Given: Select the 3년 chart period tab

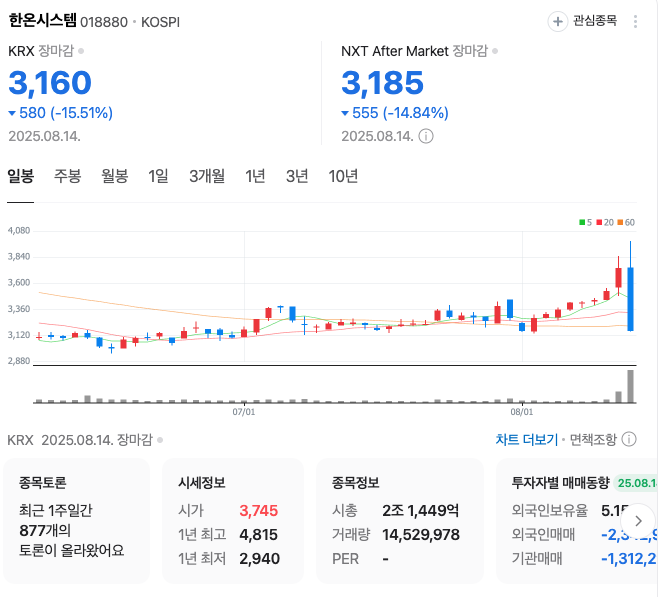Looking at the screenshot, I should 297,176.
